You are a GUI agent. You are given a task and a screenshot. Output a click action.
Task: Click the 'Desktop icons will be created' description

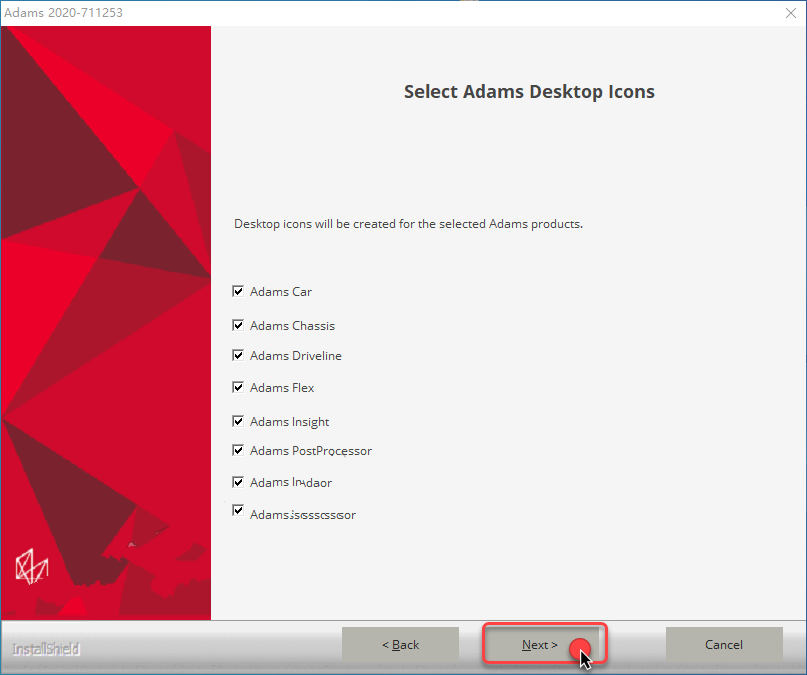[x=408, y=224]
